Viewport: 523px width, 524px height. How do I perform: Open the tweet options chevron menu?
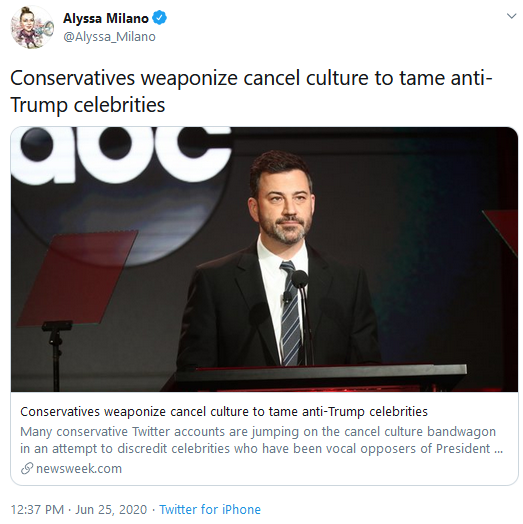pos(511,16)
